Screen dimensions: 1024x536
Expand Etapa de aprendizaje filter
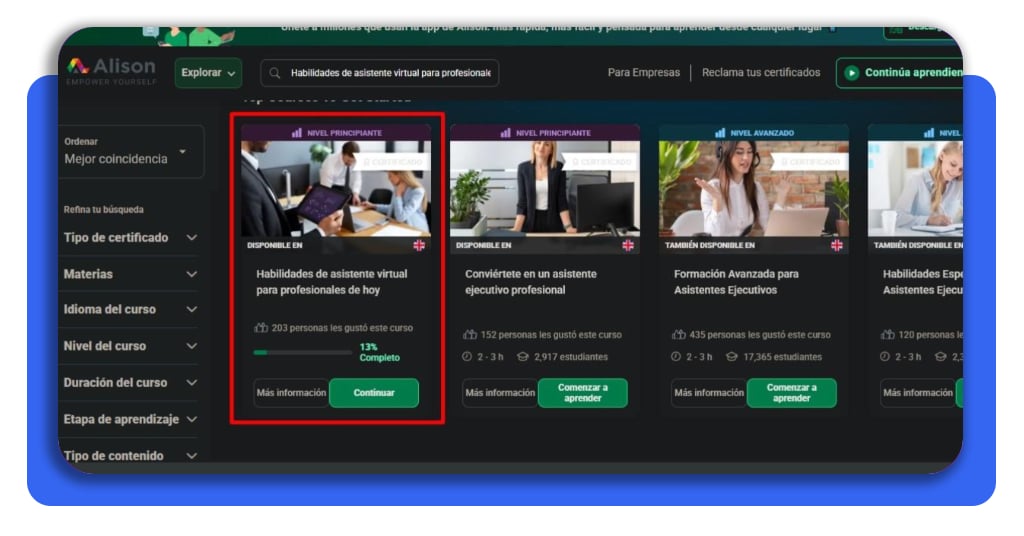(x=130, y=419)
